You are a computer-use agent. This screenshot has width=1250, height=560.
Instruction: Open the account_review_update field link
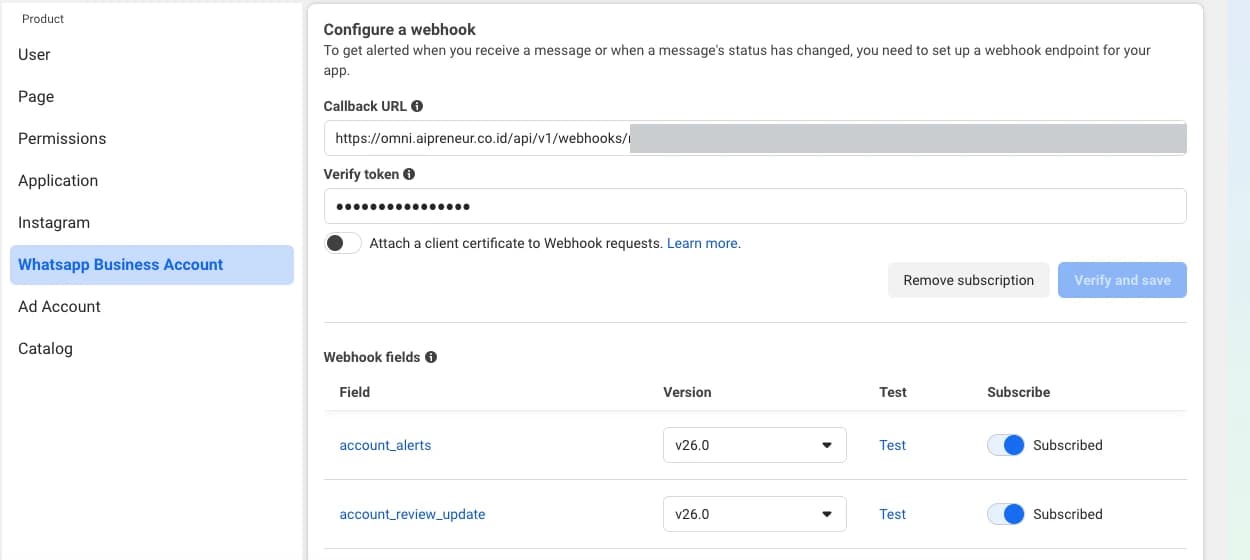[413, 514]
